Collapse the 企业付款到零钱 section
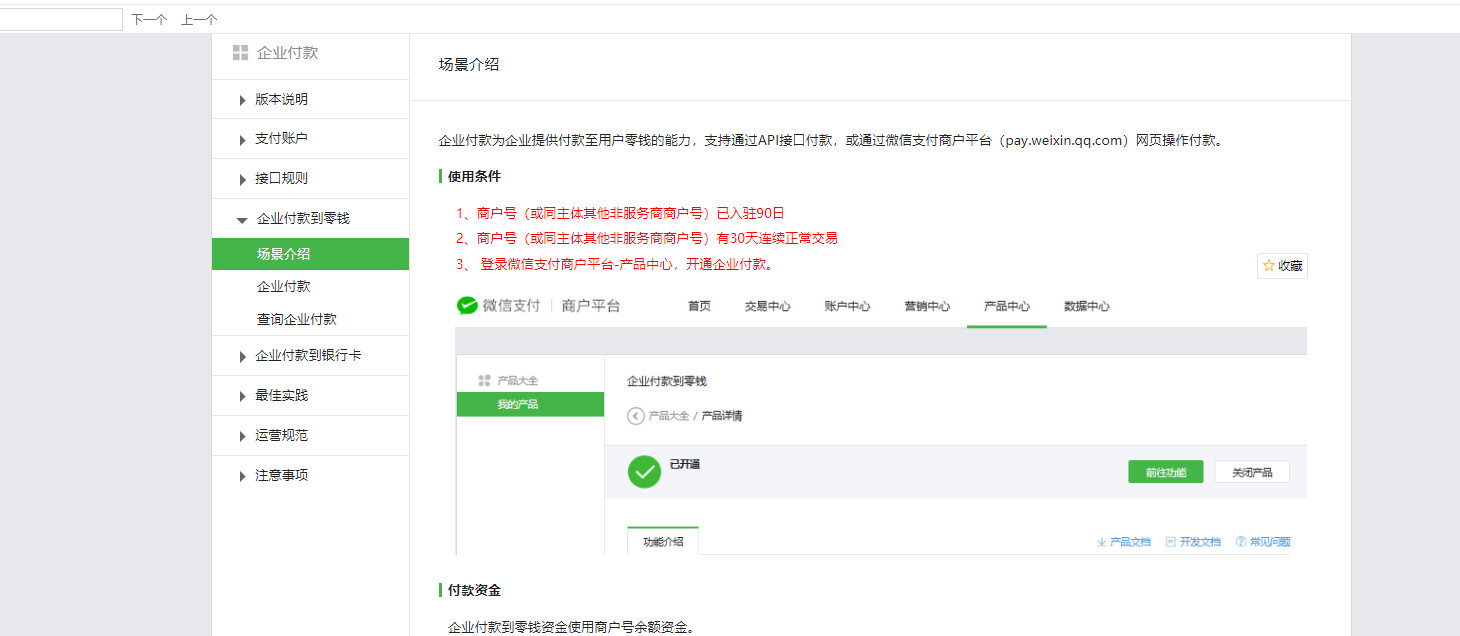The width and height of the screenshot is (1460, 636). [x=310, y=218]
